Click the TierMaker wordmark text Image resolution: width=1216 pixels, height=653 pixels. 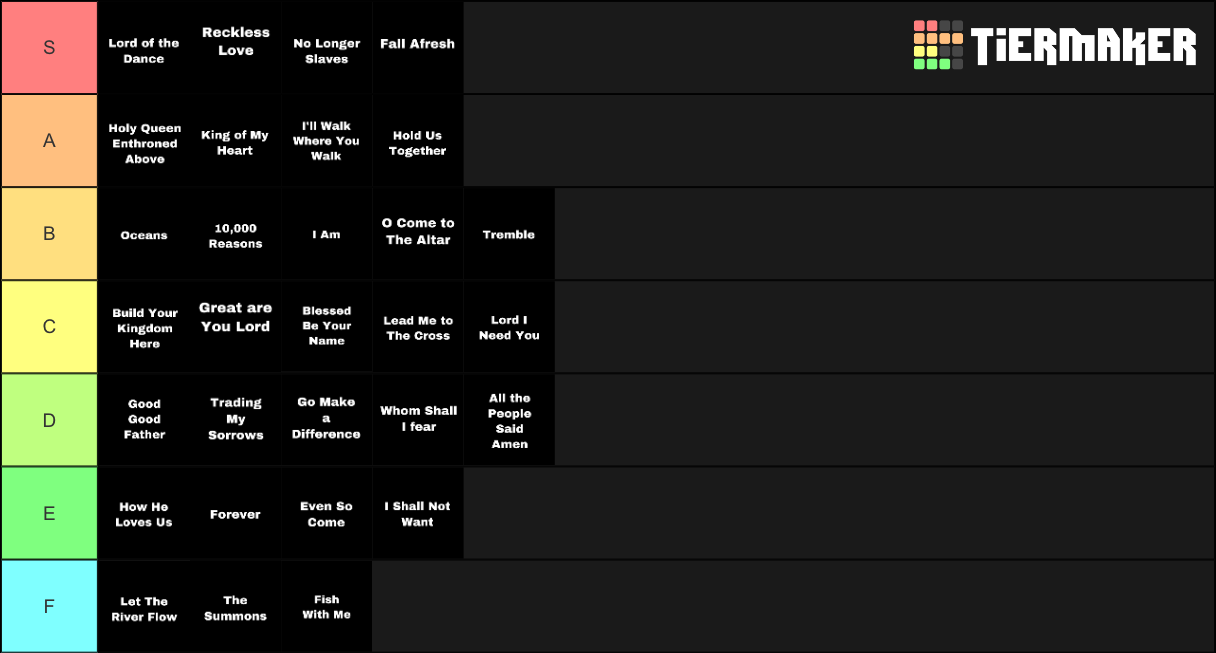point(1083,46)
